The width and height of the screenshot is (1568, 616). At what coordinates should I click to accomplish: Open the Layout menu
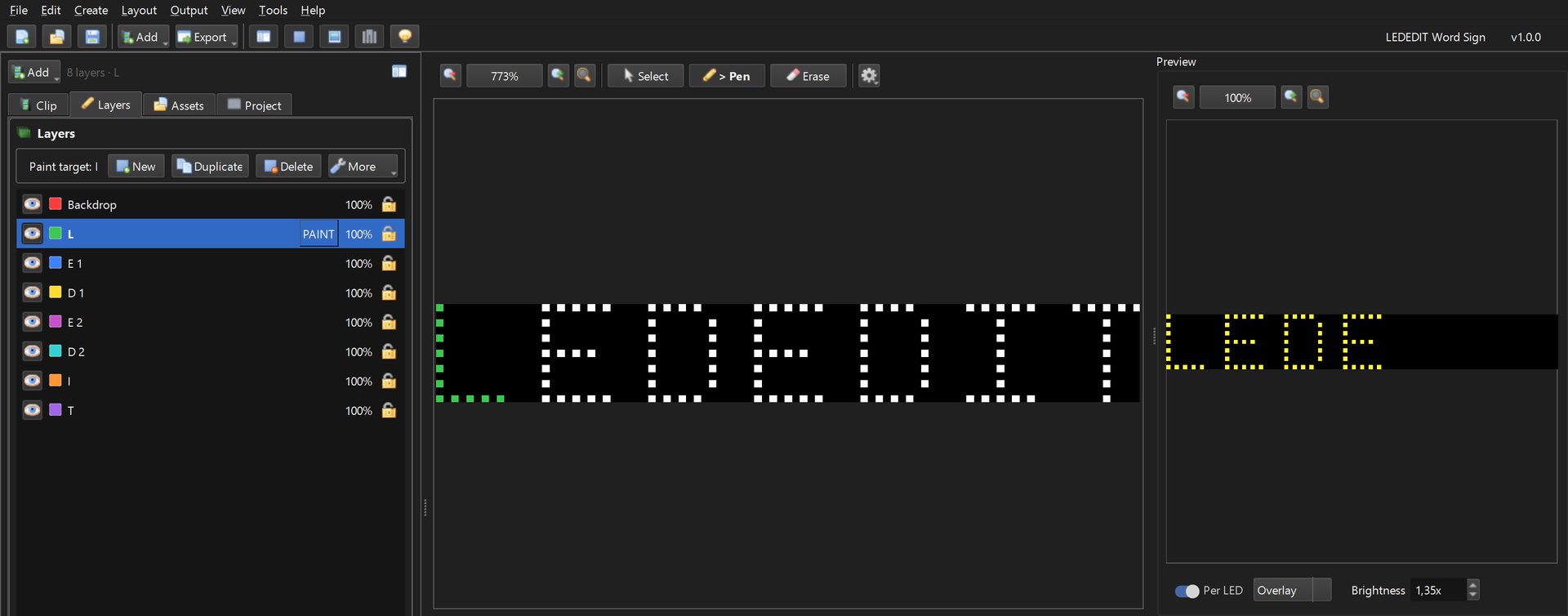pyautogui.click(x=139, y=10)
